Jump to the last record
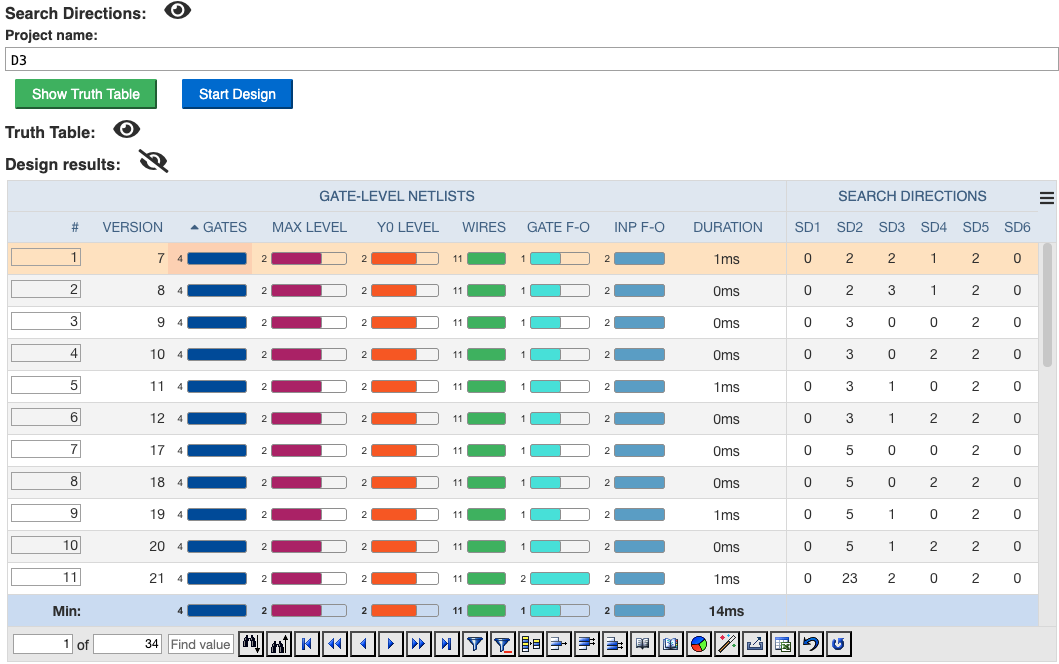This screenshot has height=664, width=1059. (446, 644)
